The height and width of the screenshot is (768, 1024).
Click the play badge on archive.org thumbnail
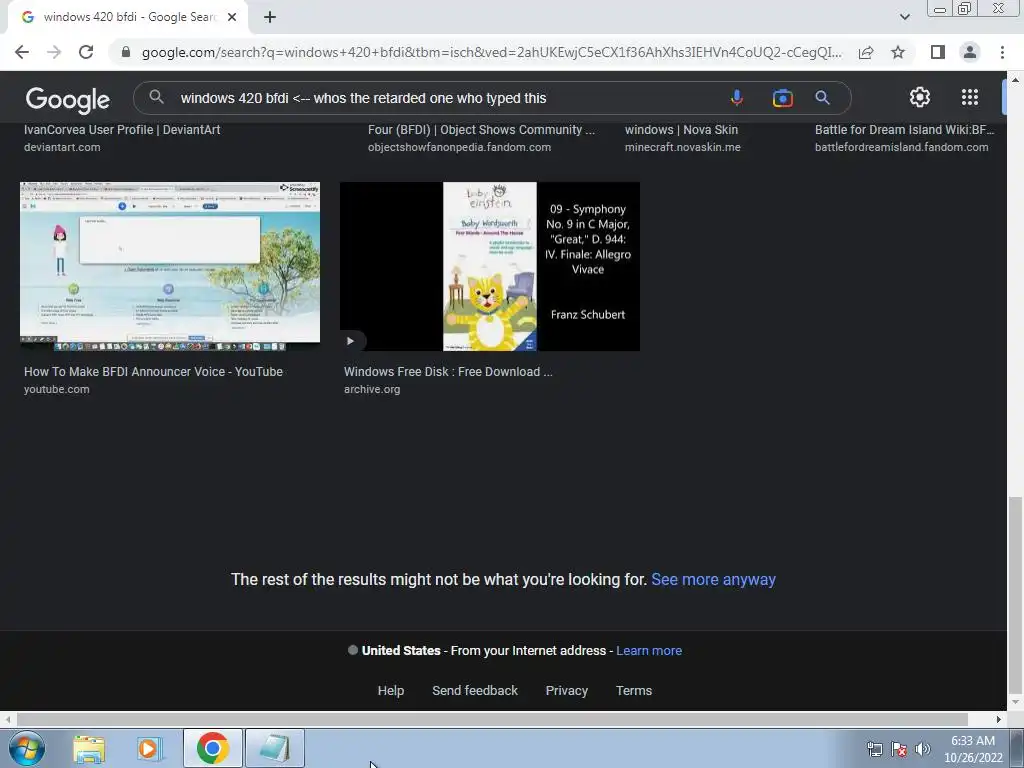click(x=351, y=341)
